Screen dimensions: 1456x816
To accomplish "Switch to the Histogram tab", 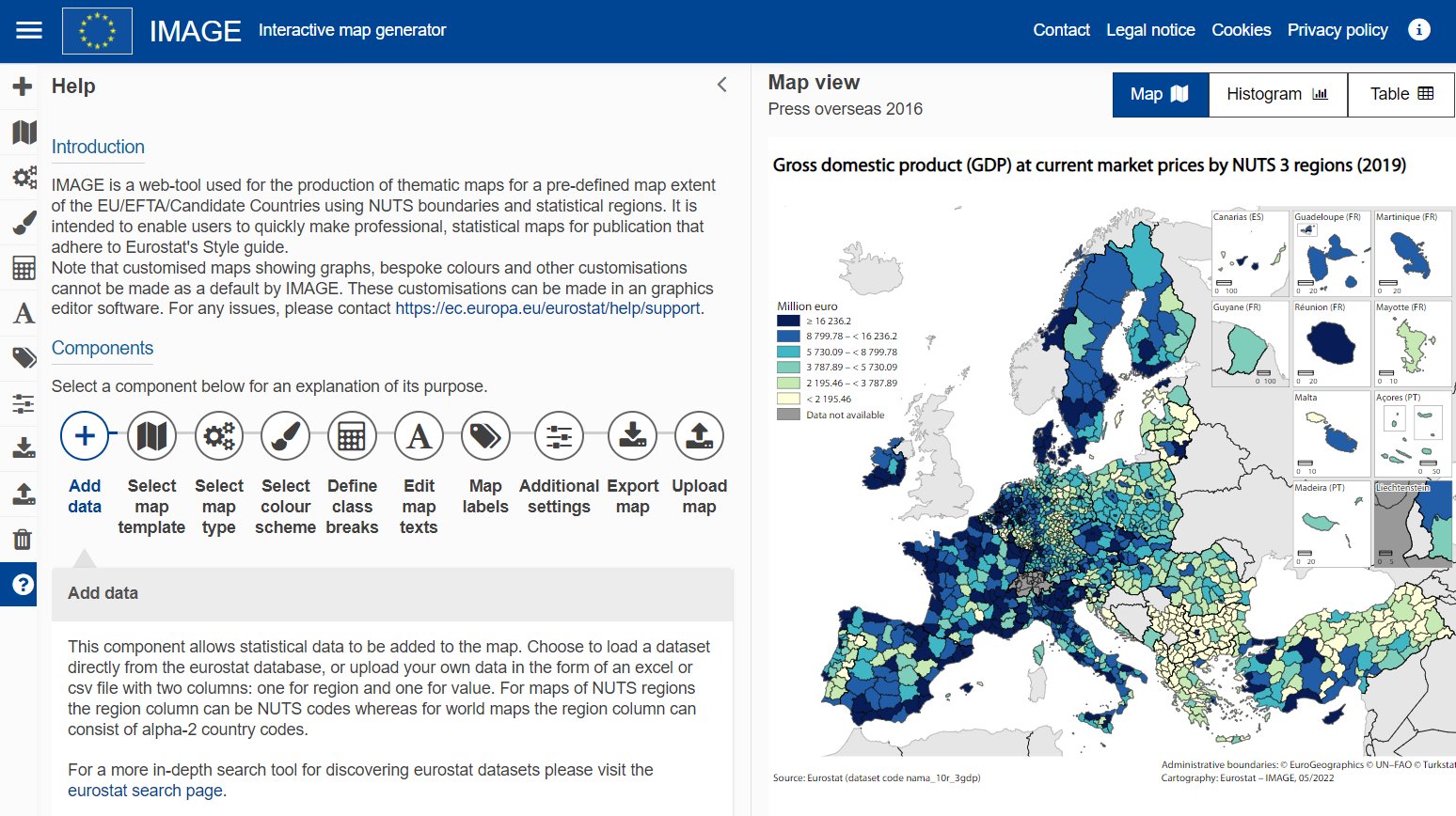I will pos(1277,95).
